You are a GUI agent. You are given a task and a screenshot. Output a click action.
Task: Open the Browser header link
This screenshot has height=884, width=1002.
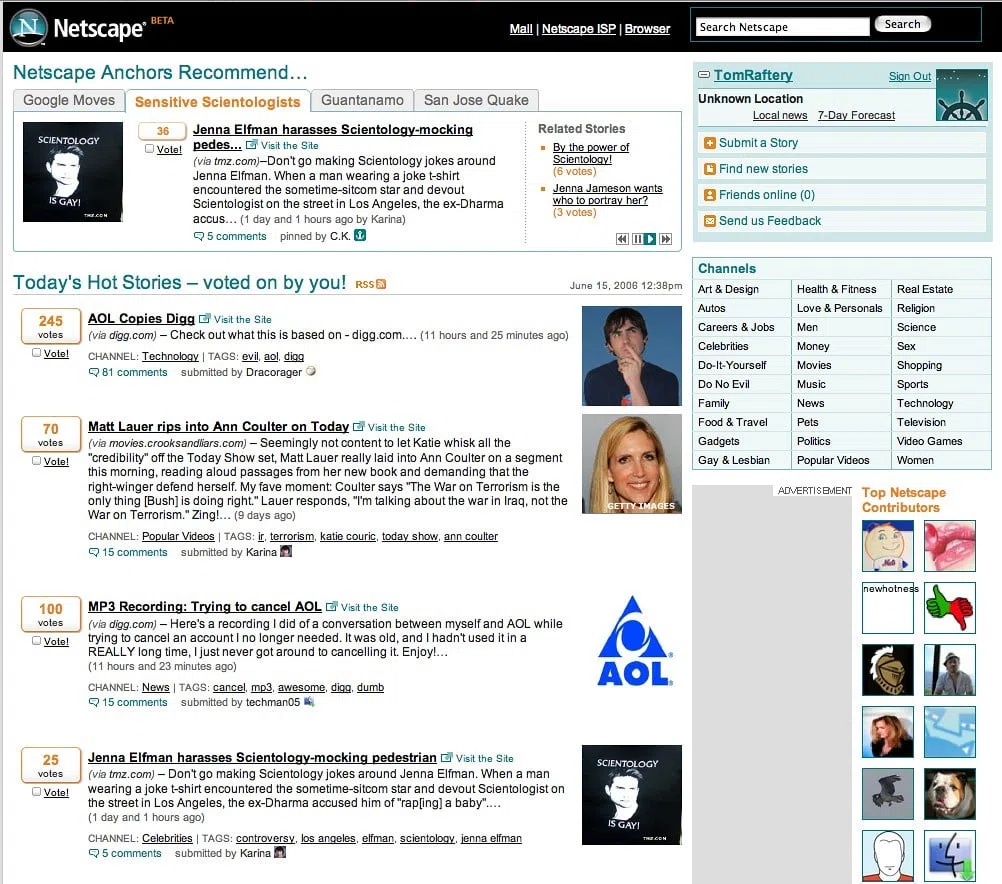click(x=647, y=29)
